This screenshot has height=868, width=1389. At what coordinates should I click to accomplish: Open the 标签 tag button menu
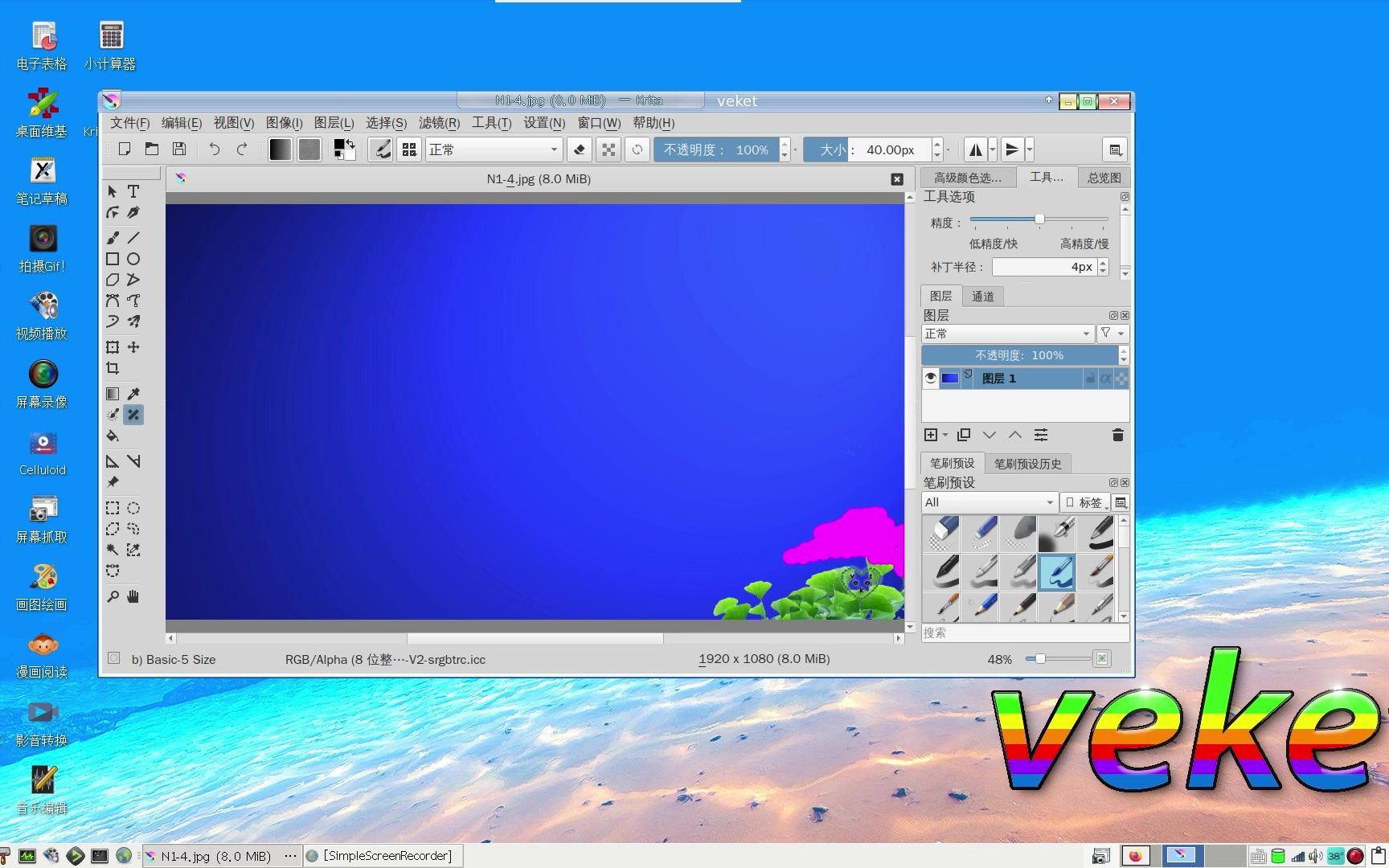click(x=1085, y=502)
